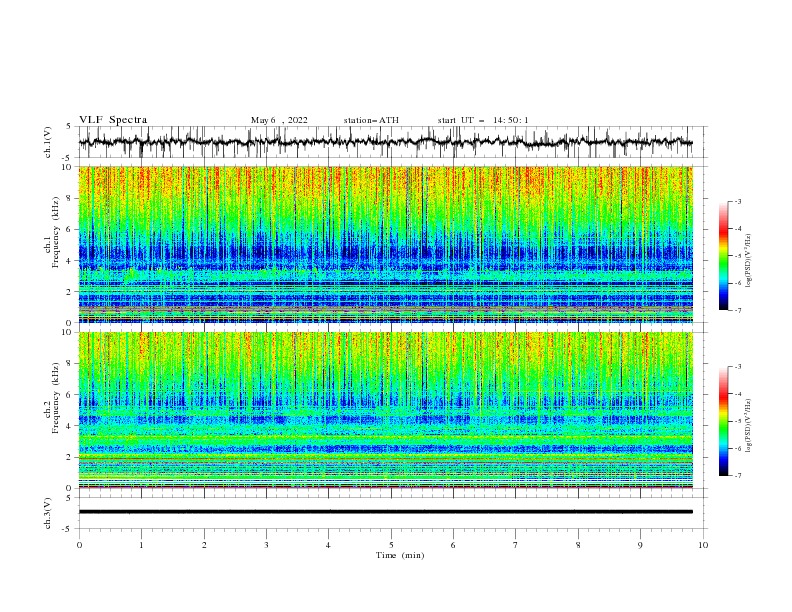Click the "ch.3(V)" axis label

click(48, 514)
